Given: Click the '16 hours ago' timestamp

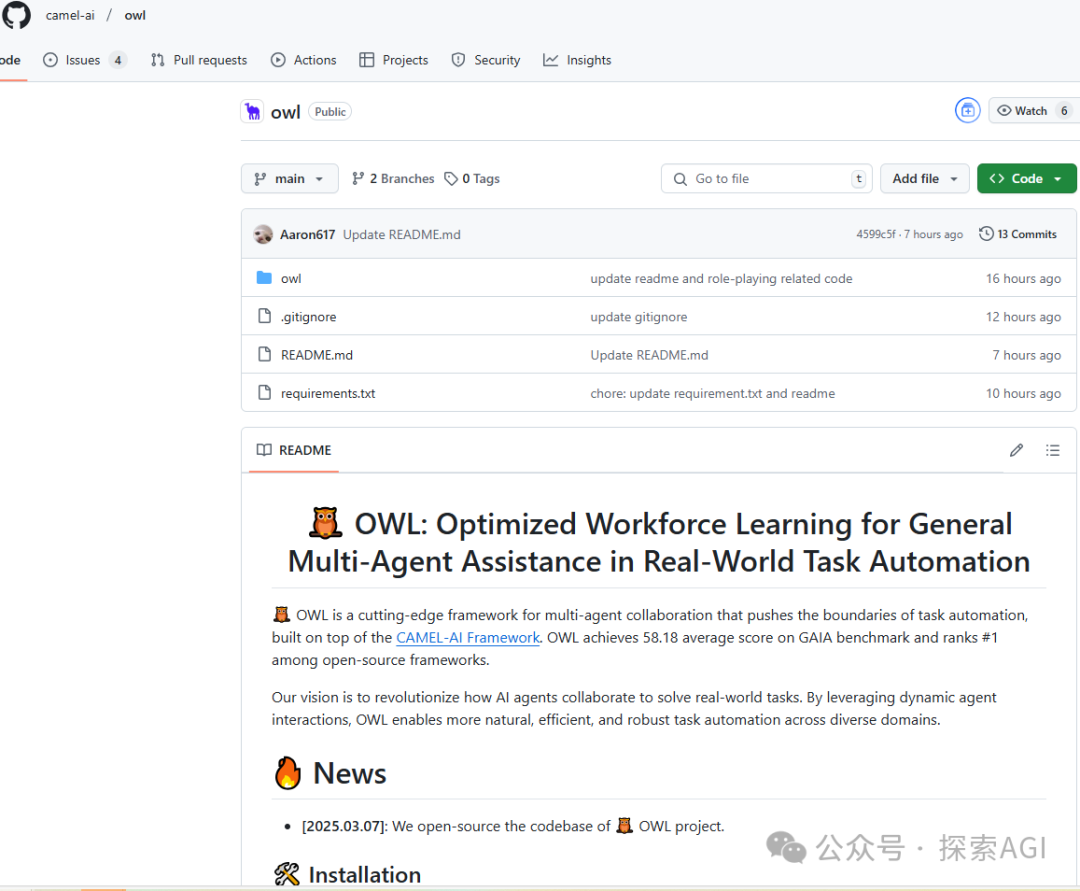Looking at the screenshot, I should tap(1023, 278).
